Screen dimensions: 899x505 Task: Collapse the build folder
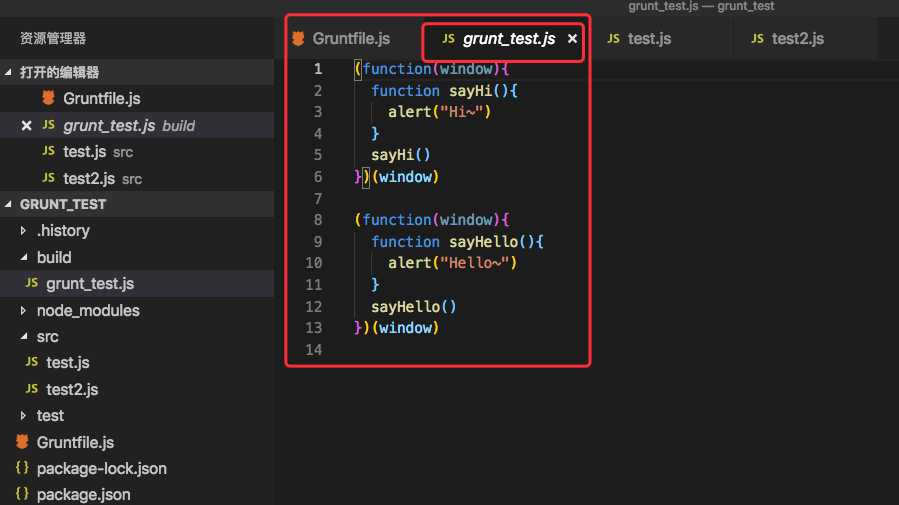click(24, 257)
